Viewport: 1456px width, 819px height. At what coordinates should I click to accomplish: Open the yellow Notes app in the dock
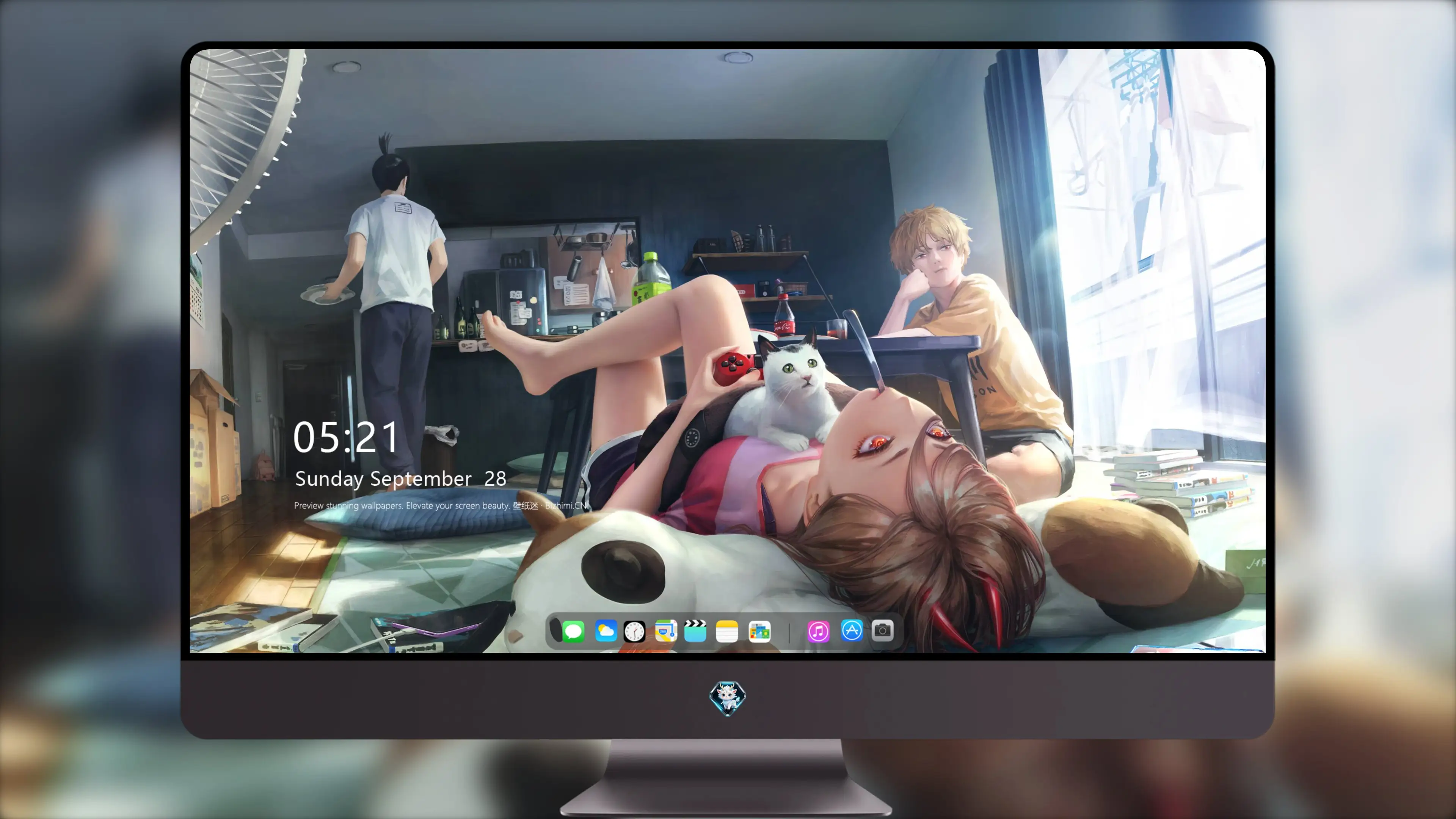pos(727,631)
